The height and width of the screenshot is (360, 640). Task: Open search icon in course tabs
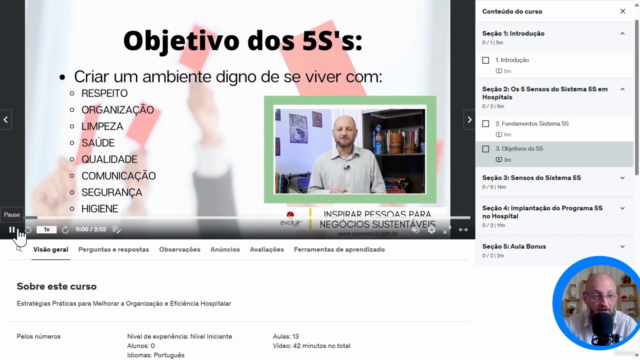click(x=19, y=249)
